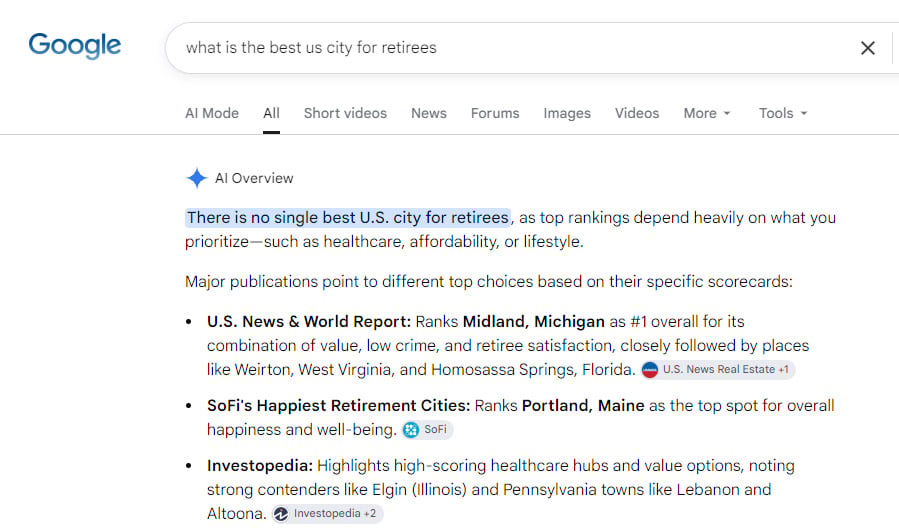Screen dimensions: 899x532
Task: Click the Google logo
Action: pos(75,46)
